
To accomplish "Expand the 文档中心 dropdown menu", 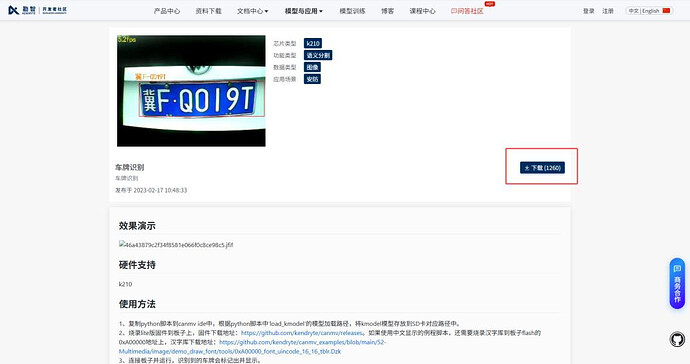I will [253, 11].
